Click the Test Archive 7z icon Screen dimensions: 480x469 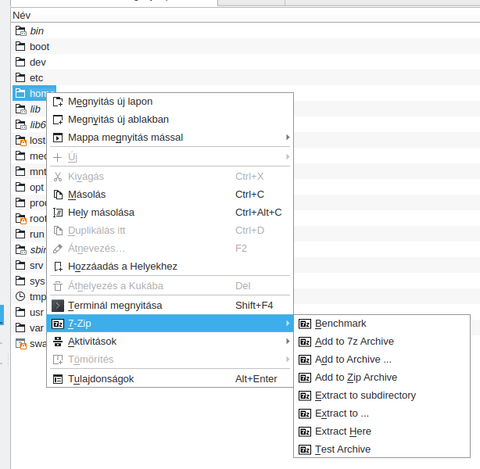pyautogui.click(x=304, y=450)
